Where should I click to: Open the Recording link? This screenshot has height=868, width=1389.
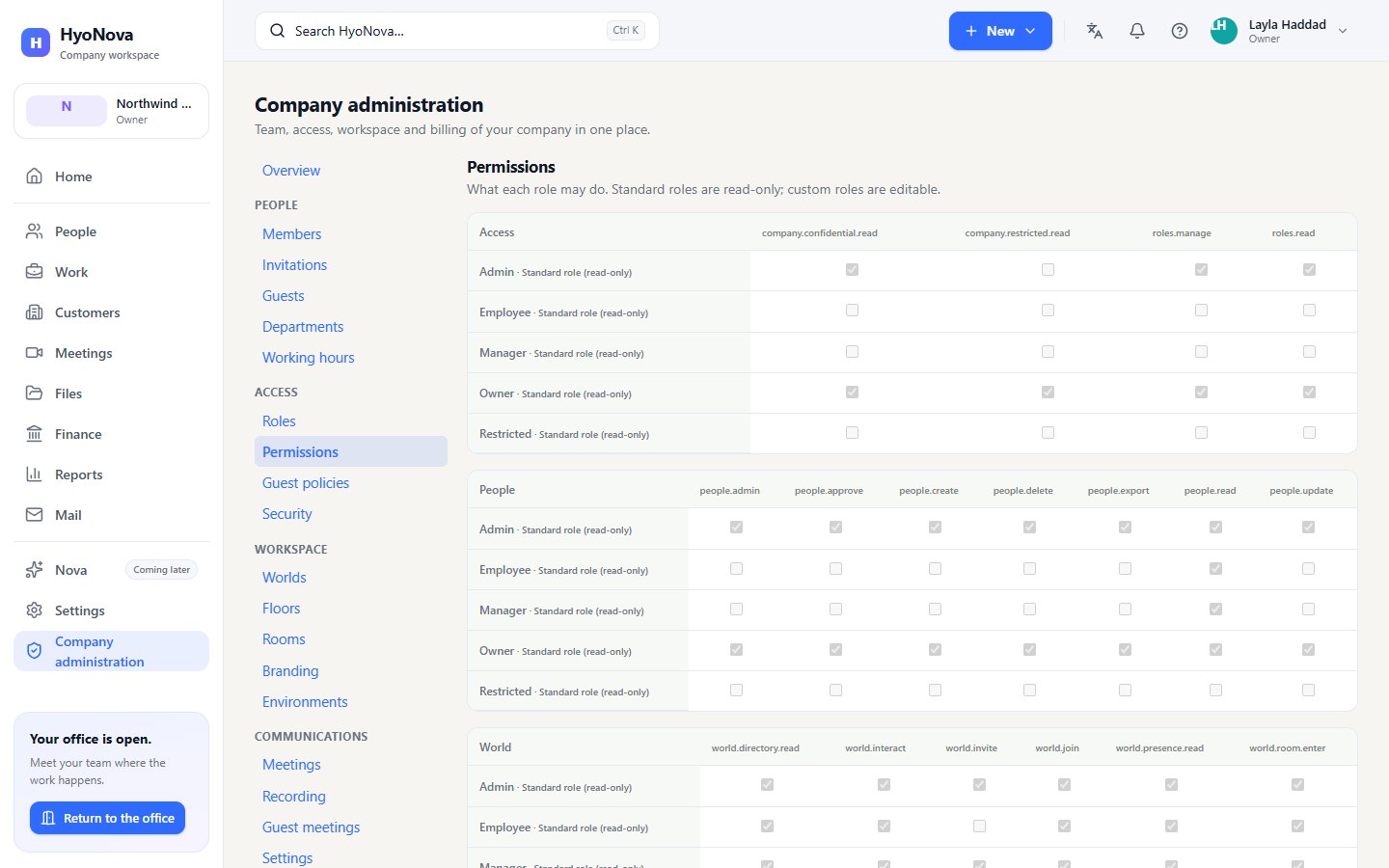click(294, 797)
